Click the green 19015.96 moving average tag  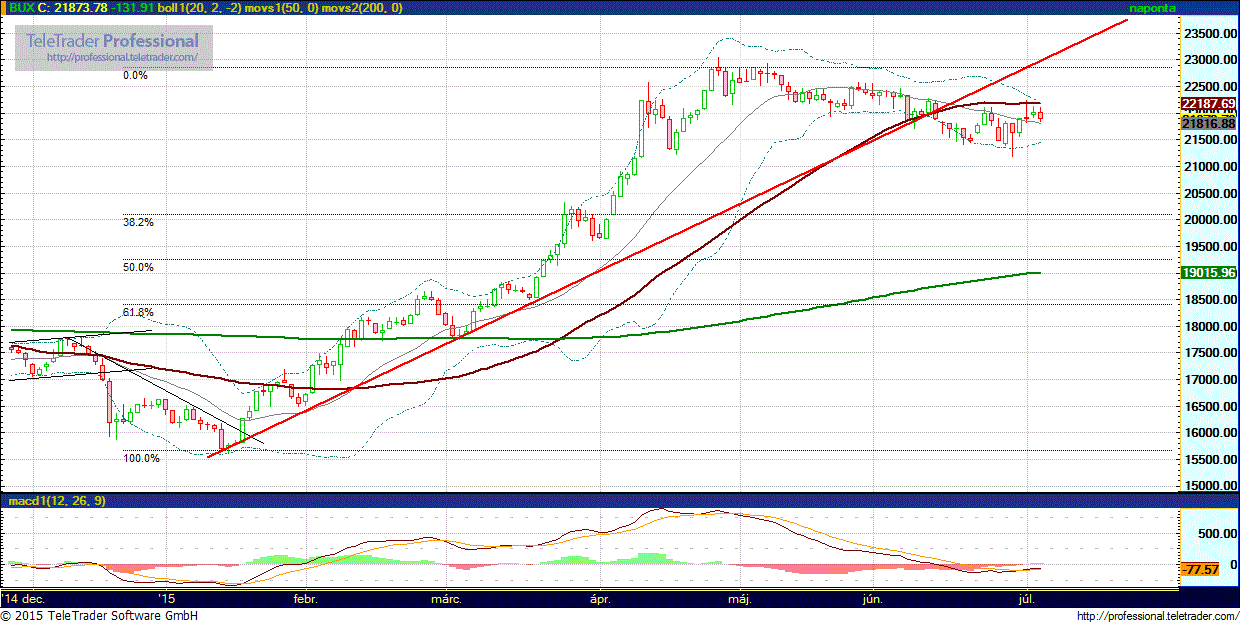pyautogui.click(x=1208, y=272)
